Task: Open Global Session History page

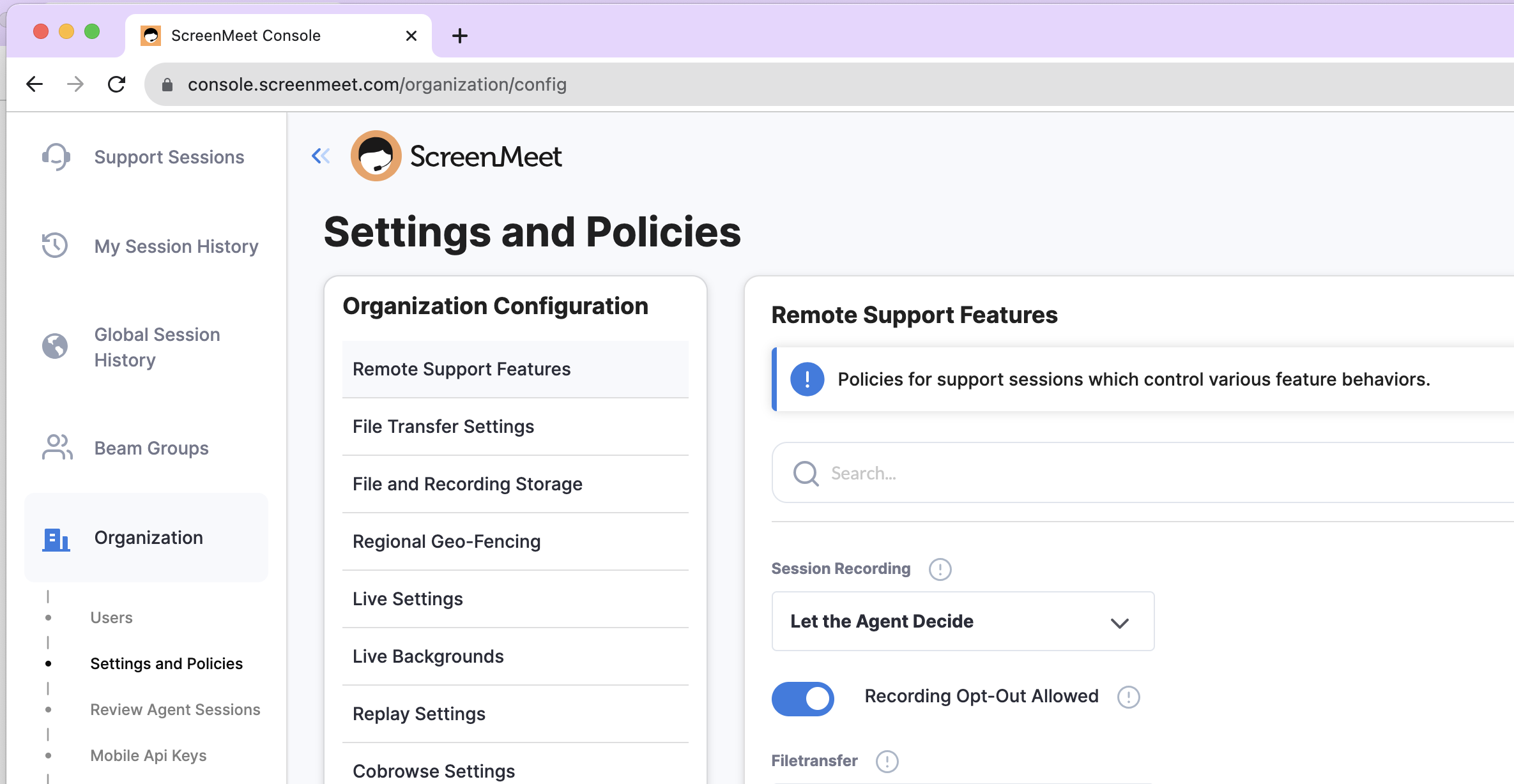Action: point(157,347)
